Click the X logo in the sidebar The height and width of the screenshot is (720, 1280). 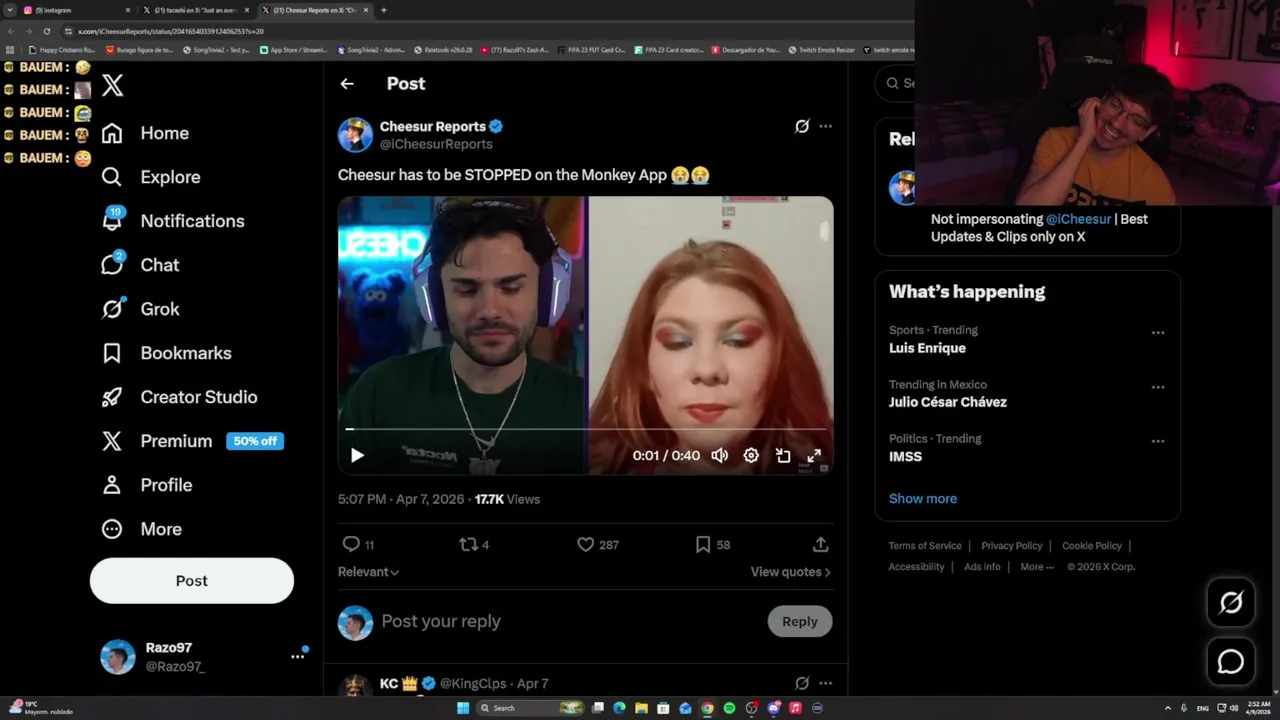tap(112, 86)
